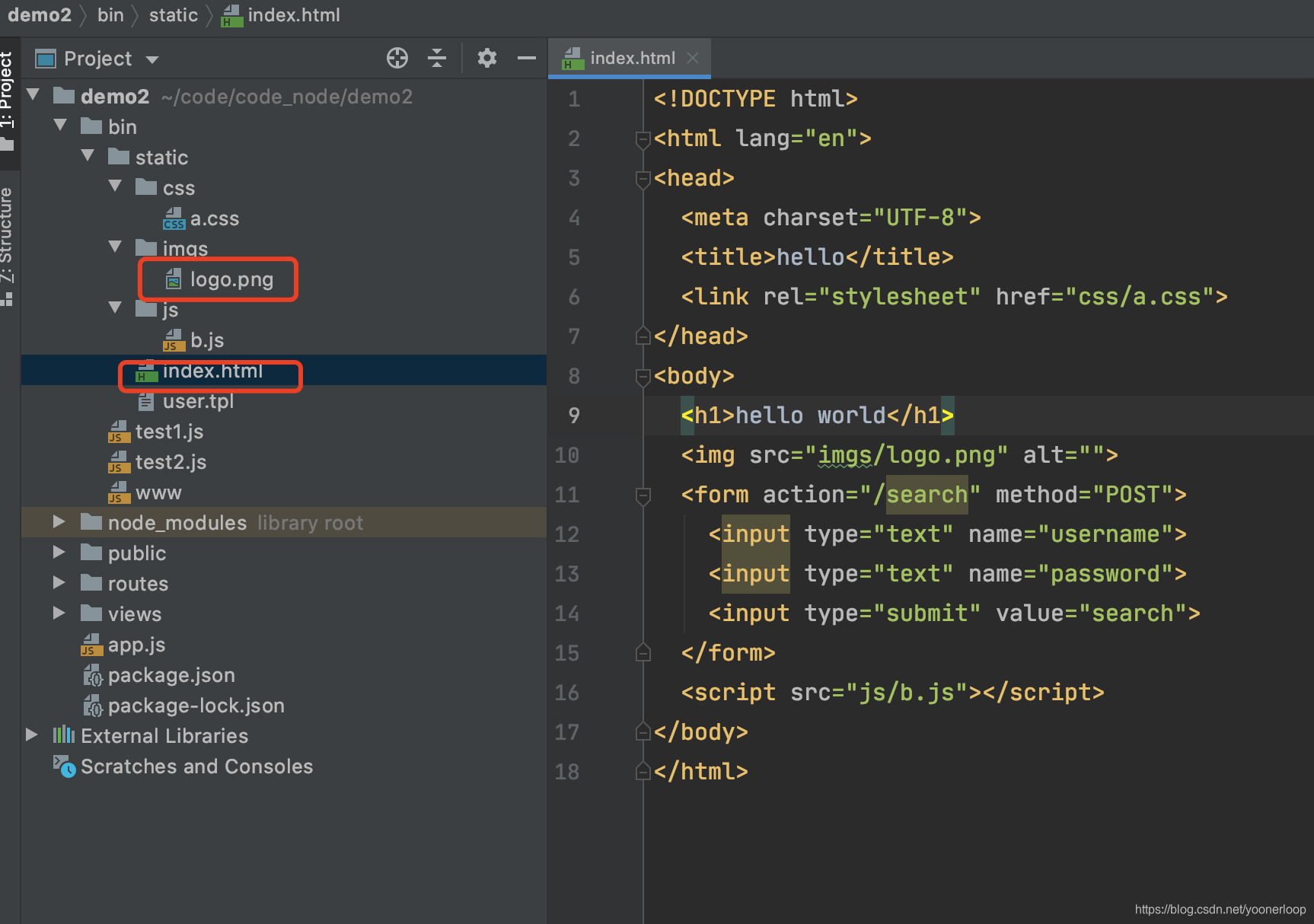
Task: Fold the html tag at line 2
Action: pyautogui.click(x=643, y=139)
